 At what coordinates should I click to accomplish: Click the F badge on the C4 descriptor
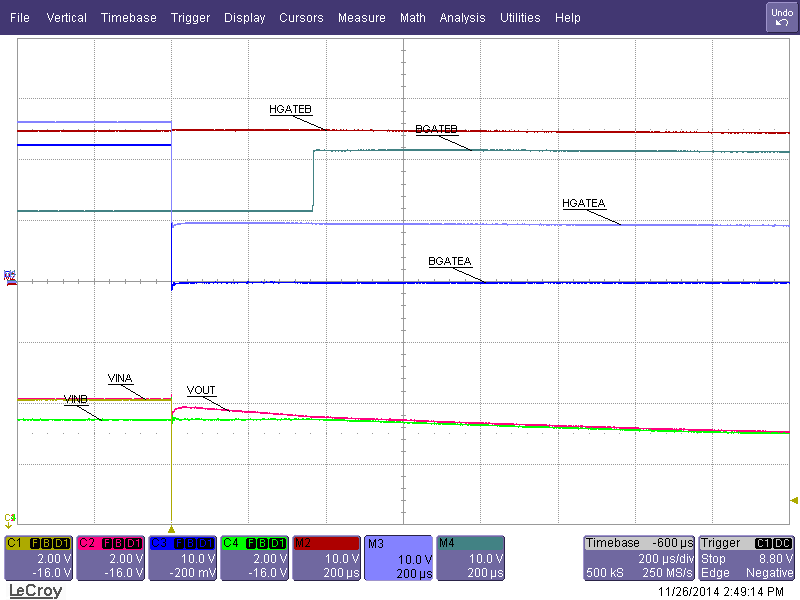coord(252,541)
